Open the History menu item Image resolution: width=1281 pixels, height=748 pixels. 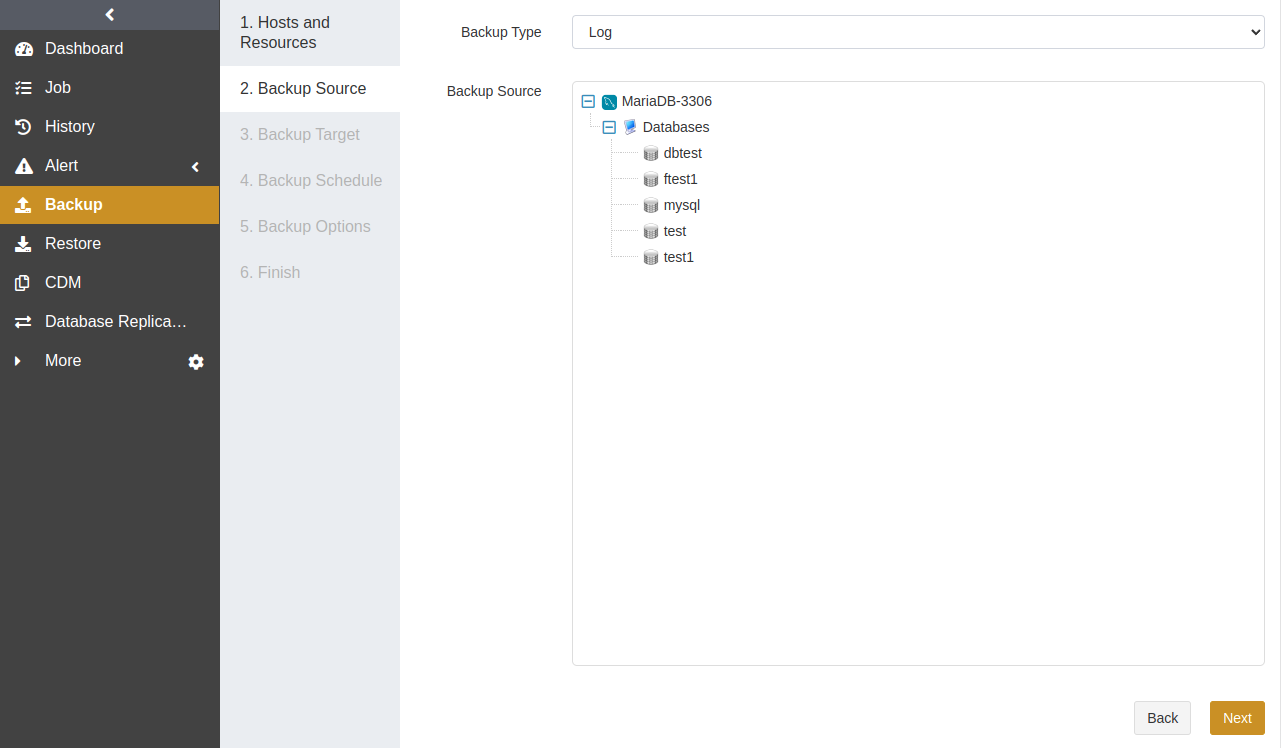(110, 127)
